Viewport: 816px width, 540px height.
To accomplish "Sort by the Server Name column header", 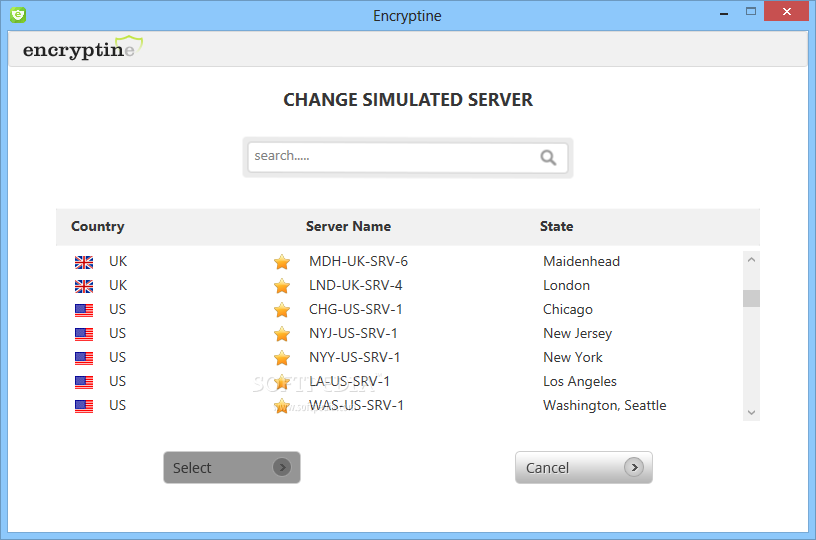I will pos(348,226).
